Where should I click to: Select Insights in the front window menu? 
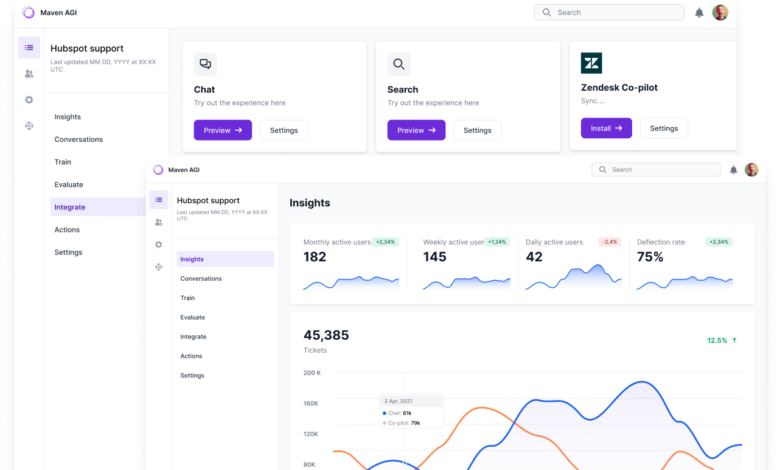[x=225, y=259]
